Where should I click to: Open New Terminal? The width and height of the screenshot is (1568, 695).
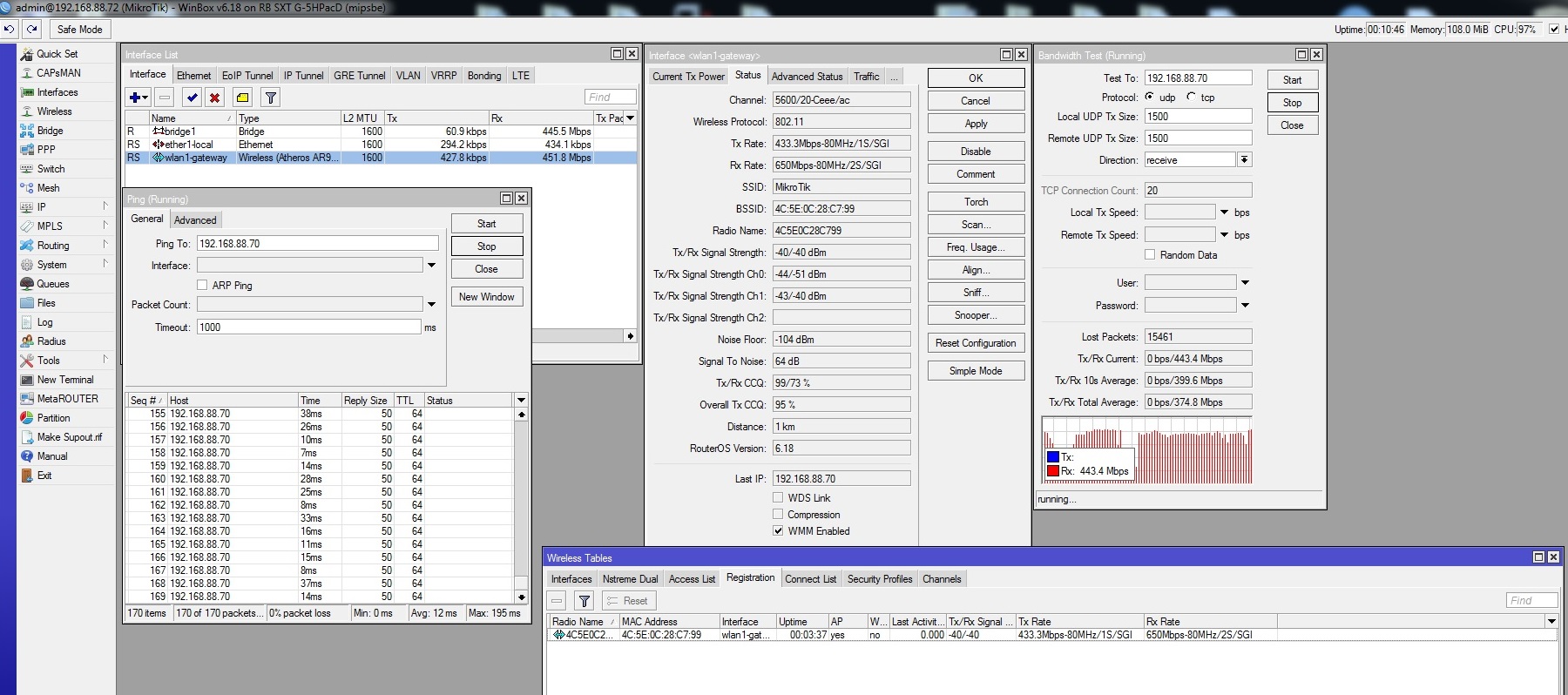click(64, 380)
